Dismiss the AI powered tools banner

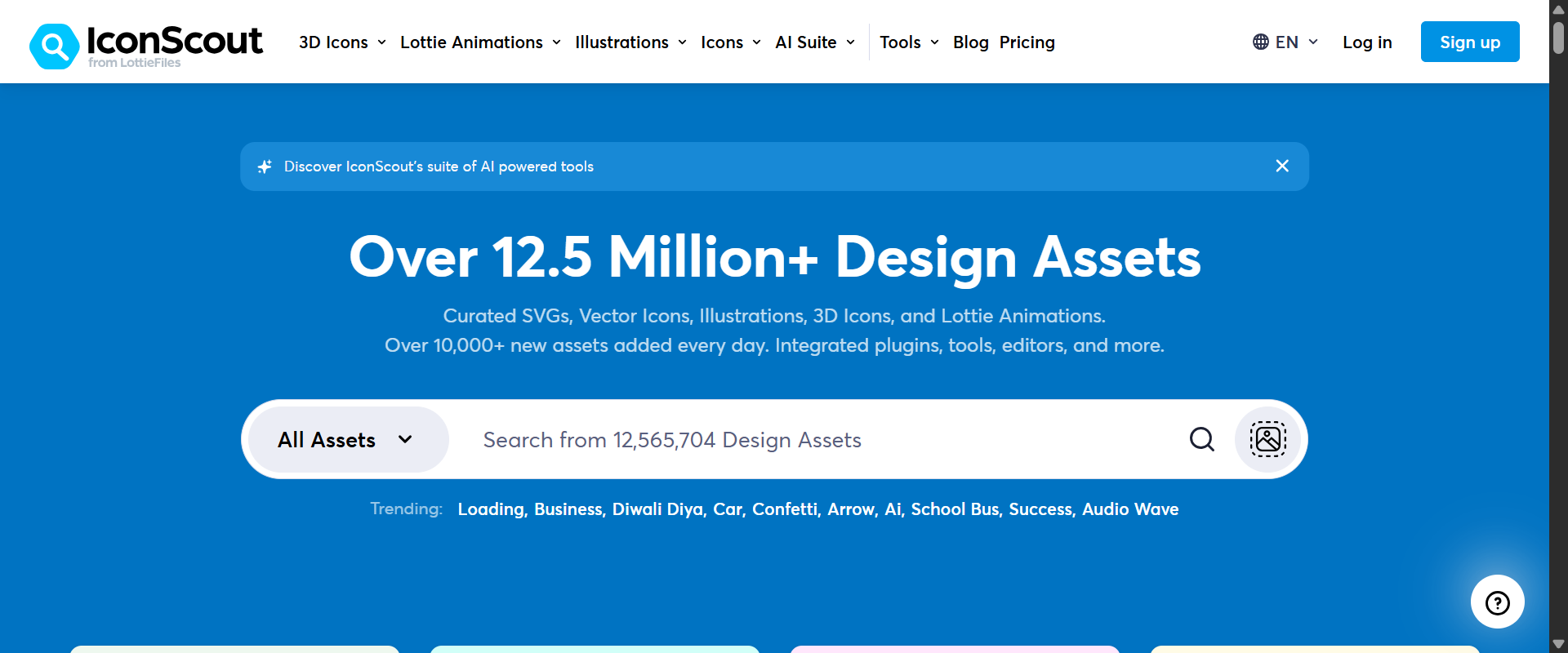1282,167
